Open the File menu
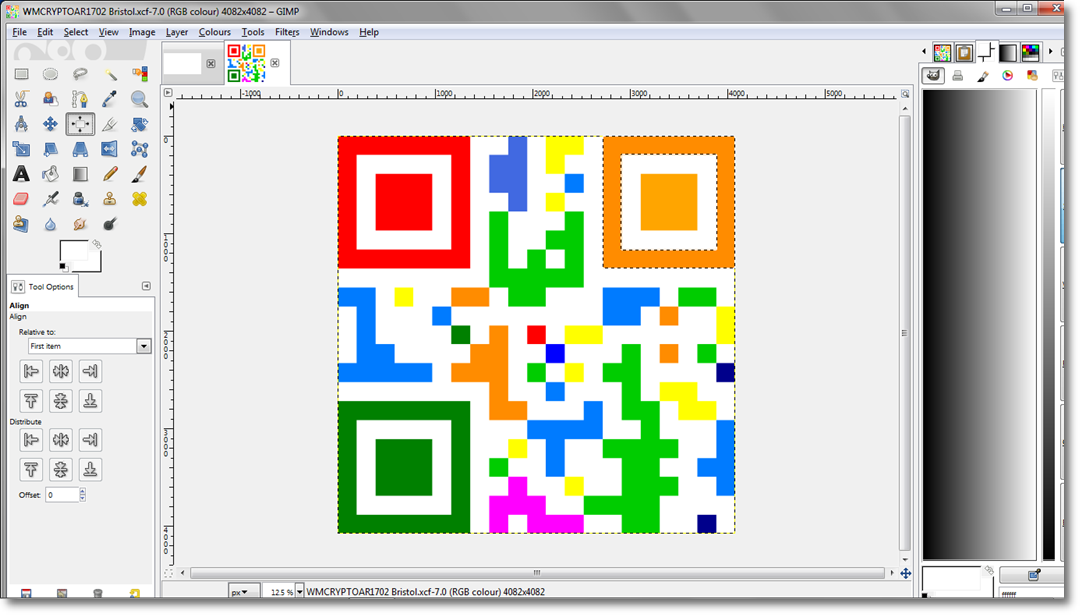Viewport: 1080px width, 615px height. (19, 32)
